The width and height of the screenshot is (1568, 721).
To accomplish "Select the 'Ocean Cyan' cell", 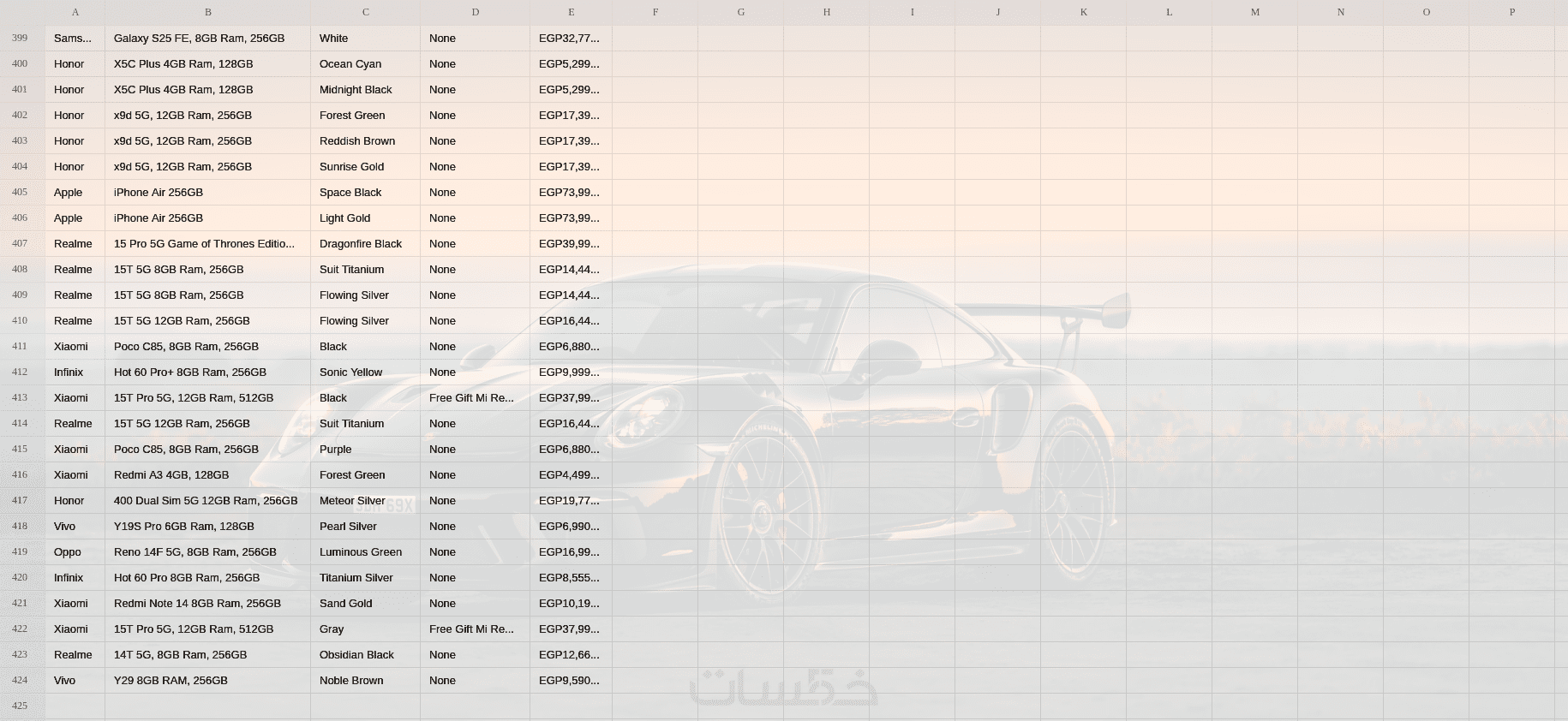I will coord(366,64).
